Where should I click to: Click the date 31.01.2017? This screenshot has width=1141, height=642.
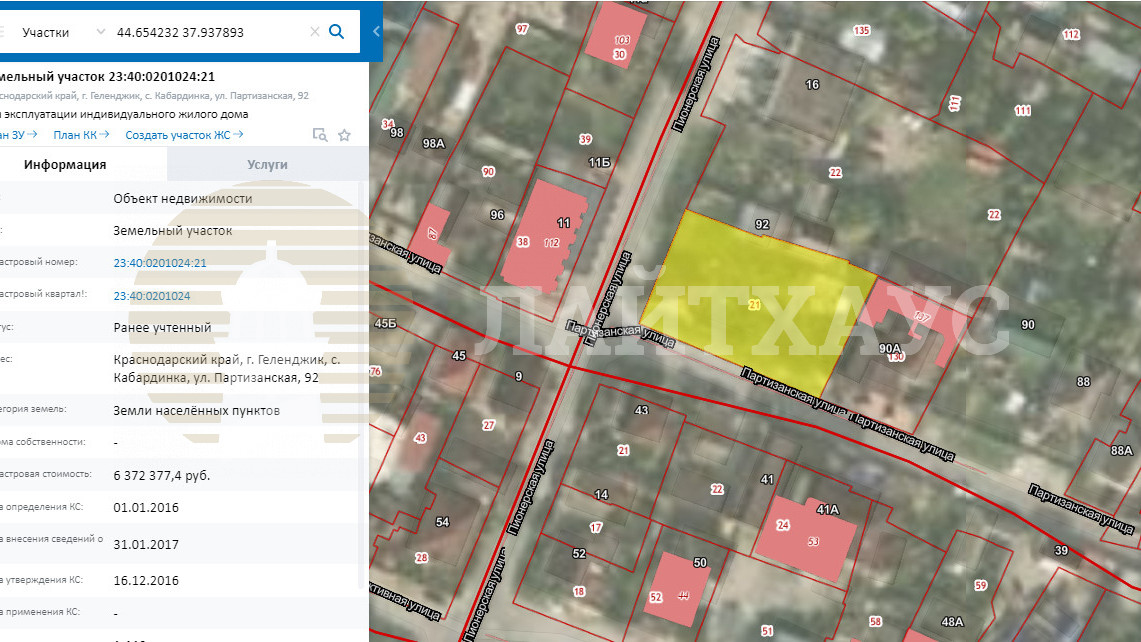(x=146, y=544)
